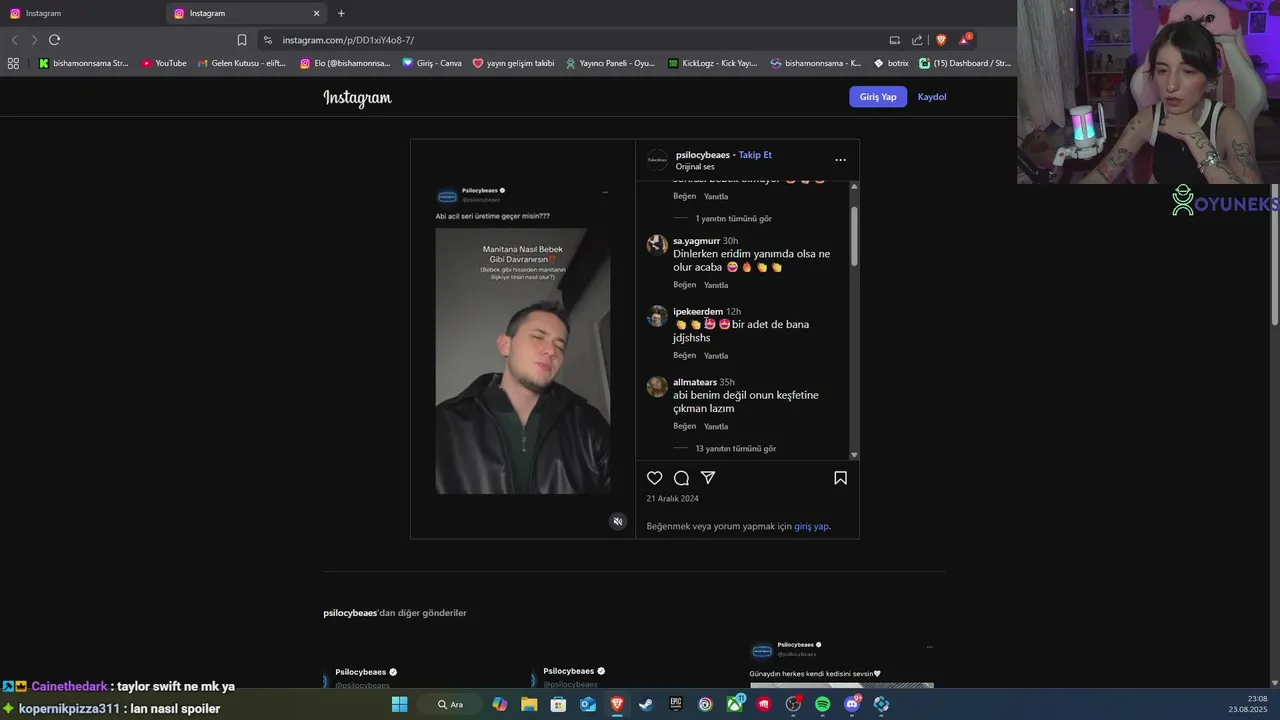Open Epic Games Launcher from the taskbar
Screen dimensions: 1280x720
pyautogui.click(x=676, y=704)
